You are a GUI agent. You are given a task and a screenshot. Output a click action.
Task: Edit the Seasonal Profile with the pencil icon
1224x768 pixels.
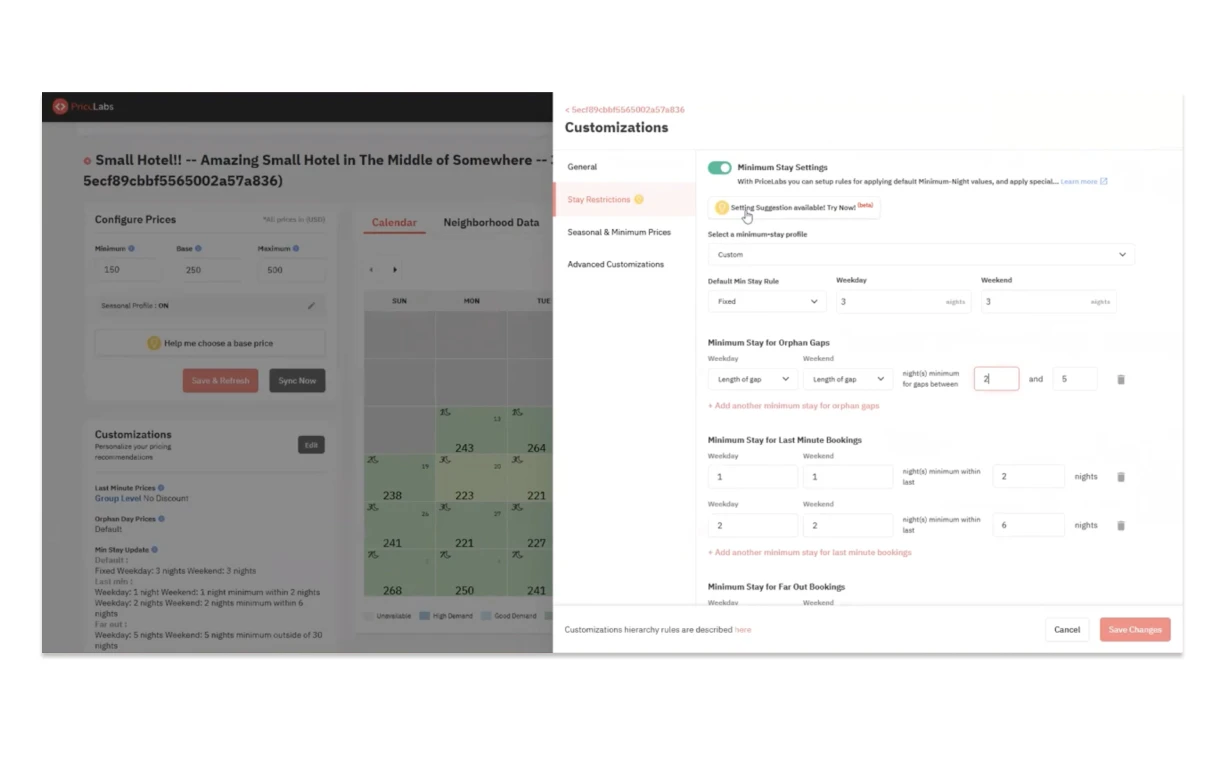(311, 305)
